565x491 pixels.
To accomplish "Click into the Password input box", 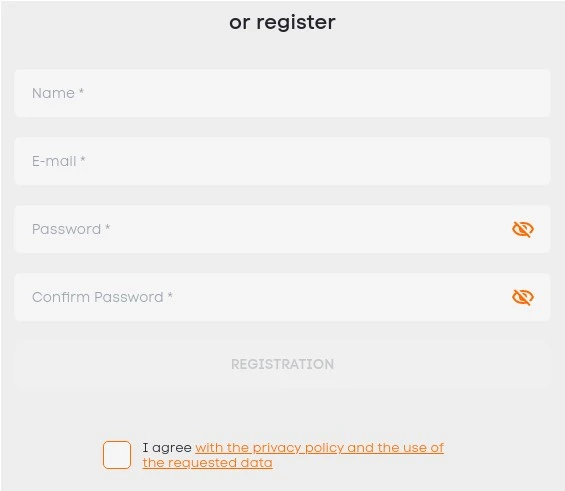I will [x=282, y=229].
